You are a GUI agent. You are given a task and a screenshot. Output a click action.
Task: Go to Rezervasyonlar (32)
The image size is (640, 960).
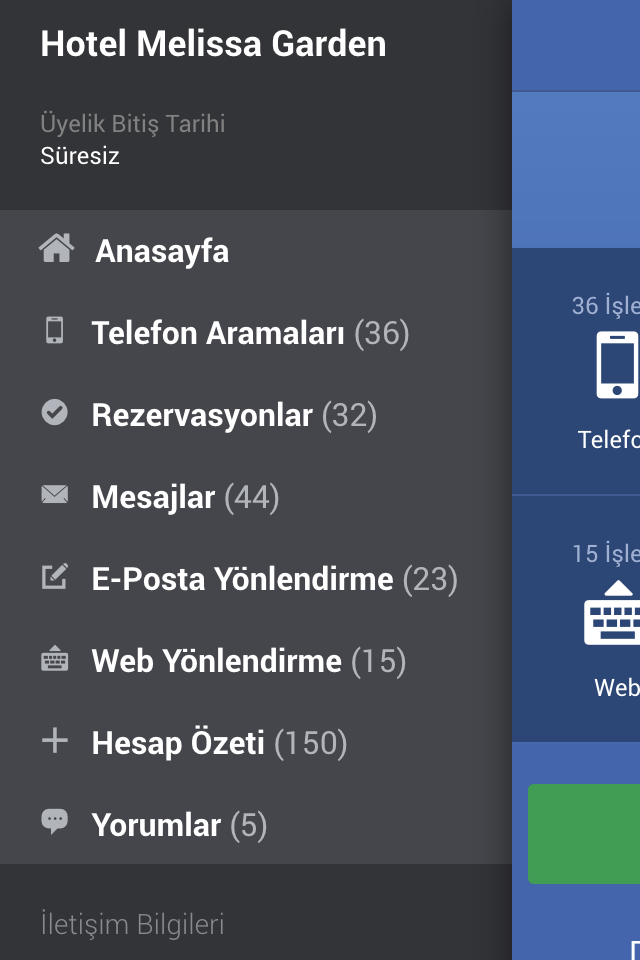click(255, 415)
